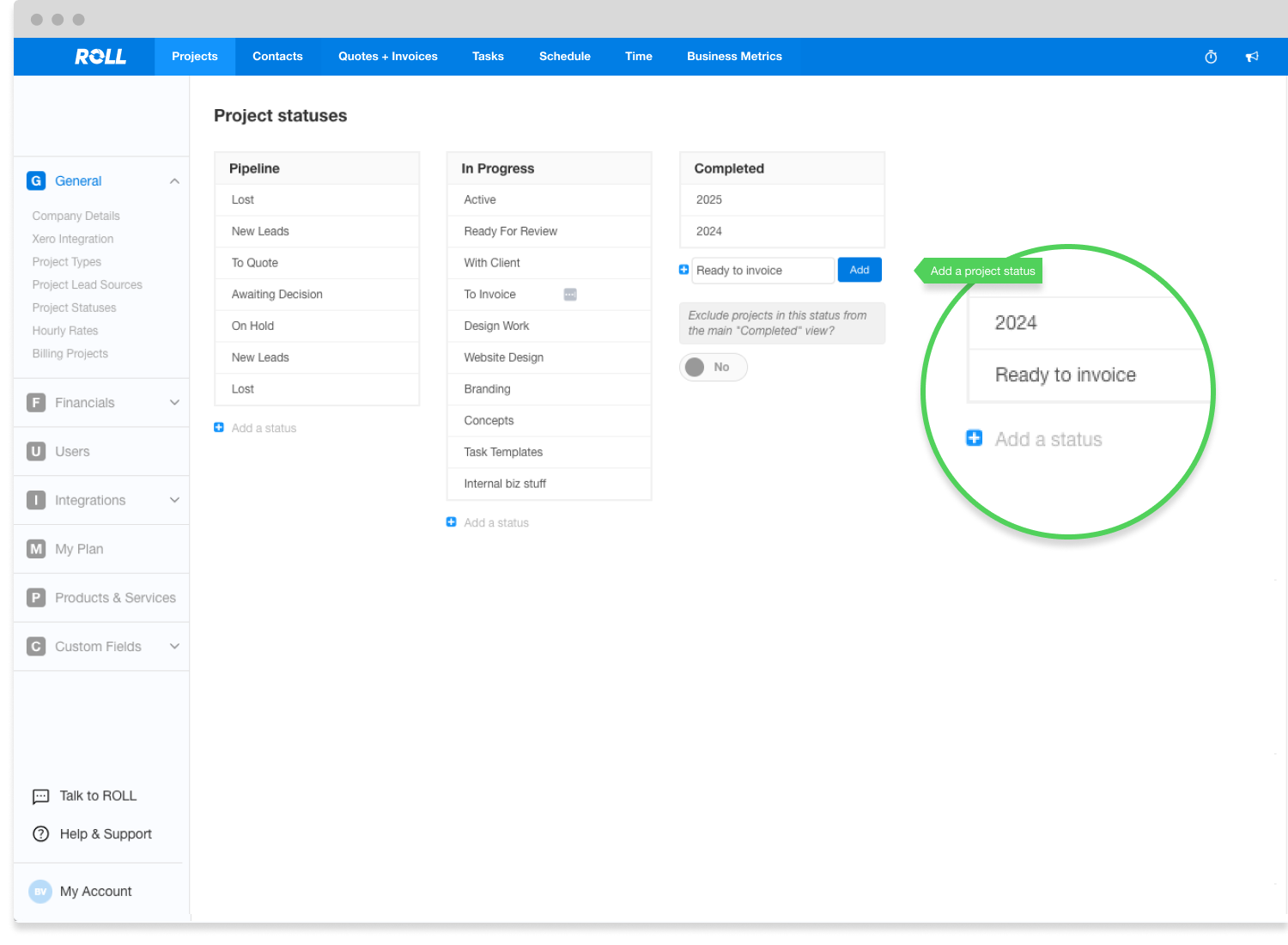Collapse the General sidebar section
Viewport: 1288px width, 945px height.
click(x=174, y=181)
